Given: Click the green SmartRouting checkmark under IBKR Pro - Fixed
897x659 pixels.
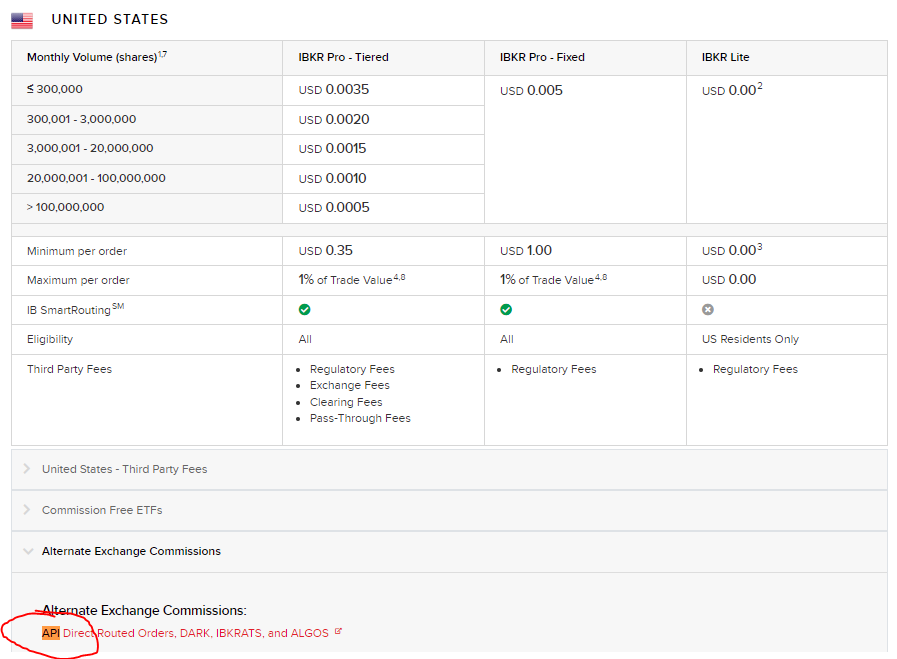Looking at the screenshot, I should click(x=506, y=309).
